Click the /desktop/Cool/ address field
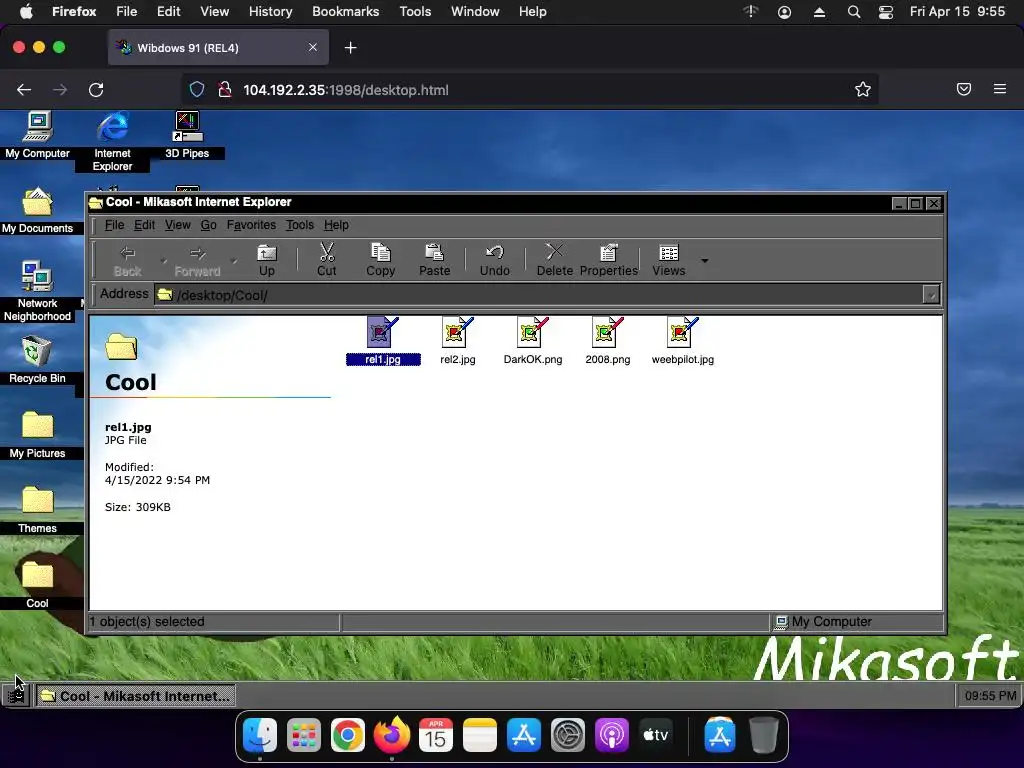The width and height of the screenshot is (1024, 768). (x=538, y=295)
